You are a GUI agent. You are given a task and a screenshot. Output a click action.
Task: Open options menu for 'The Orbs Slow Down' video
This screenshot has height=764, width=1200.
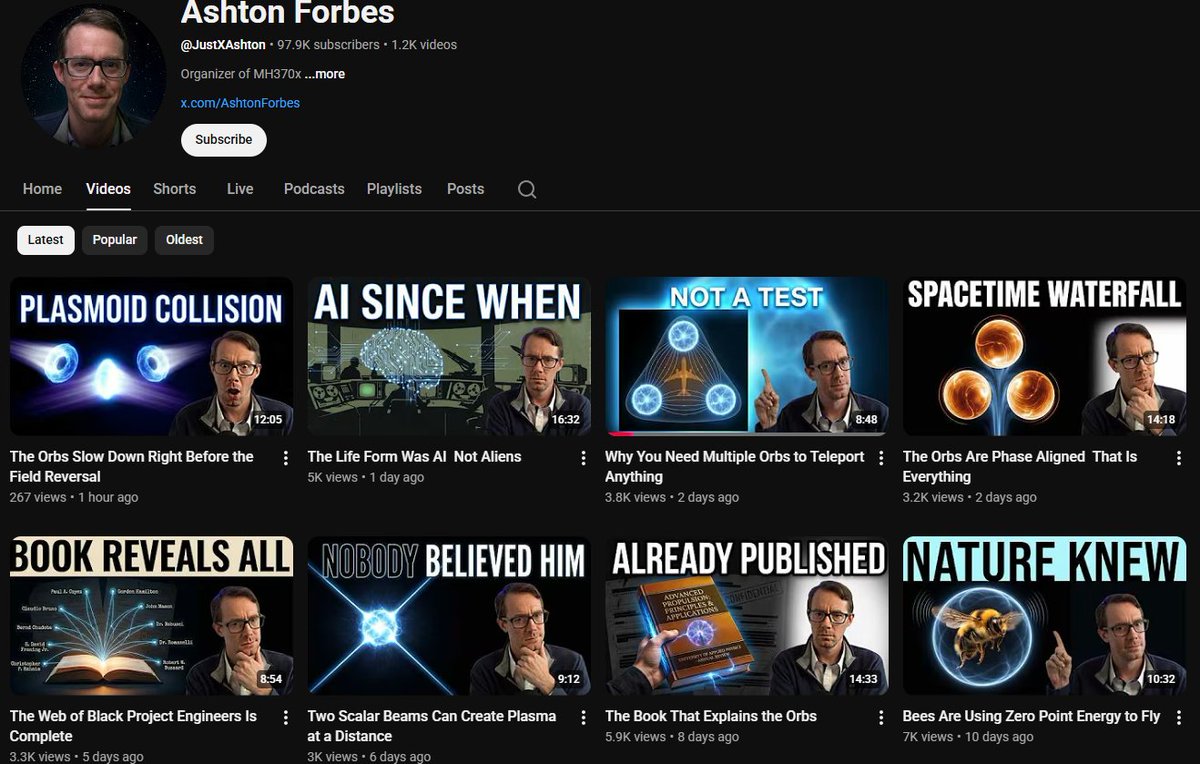(286, 458)
